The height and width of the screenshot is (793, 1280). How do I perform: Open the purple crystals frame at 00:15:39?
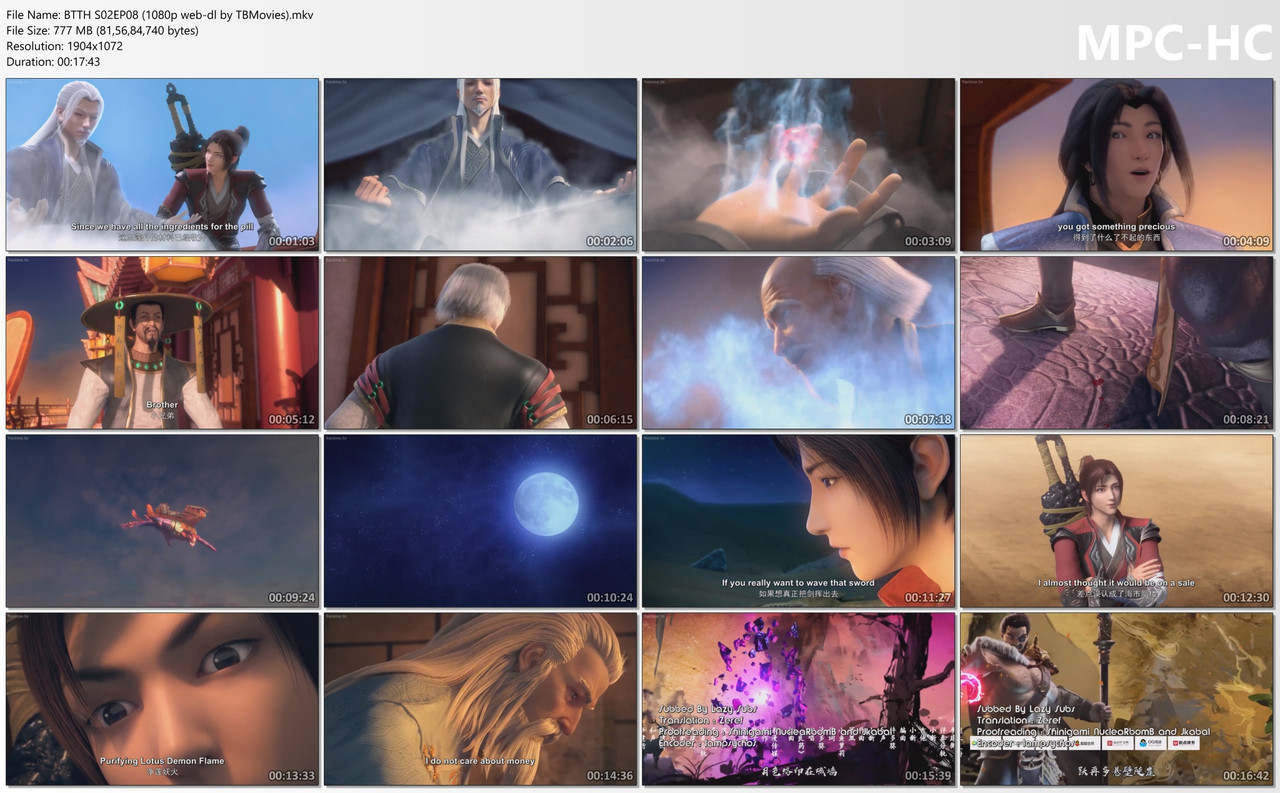(798, 699)
